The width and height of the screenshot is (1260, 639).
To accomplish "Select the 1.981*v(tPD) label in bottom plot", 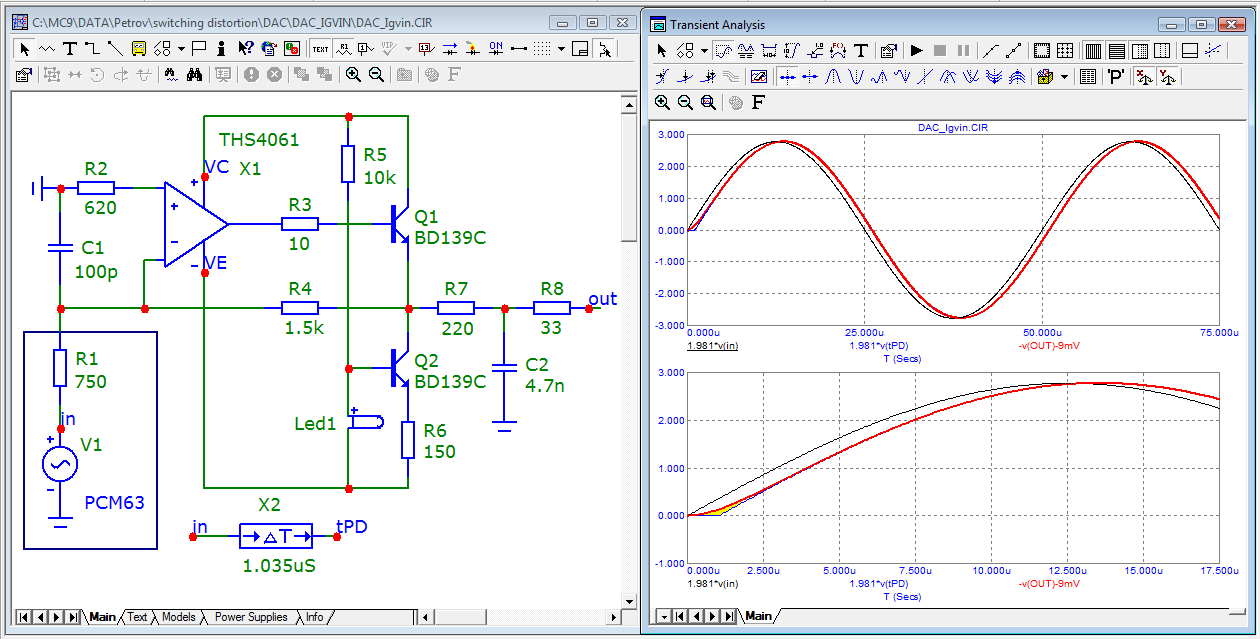I will pos(879,582).
